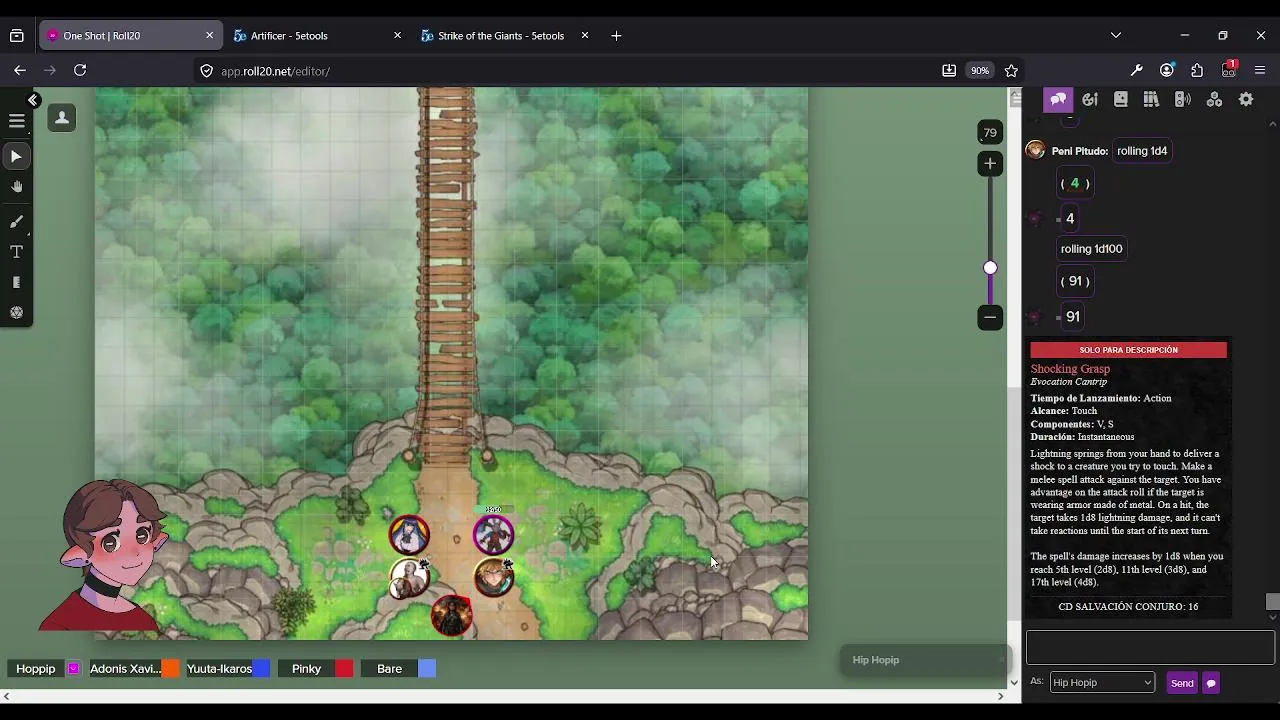1280x720 pixels.
Task: Open the list all tabs dropdown arrow
Action: [1116, 36]
